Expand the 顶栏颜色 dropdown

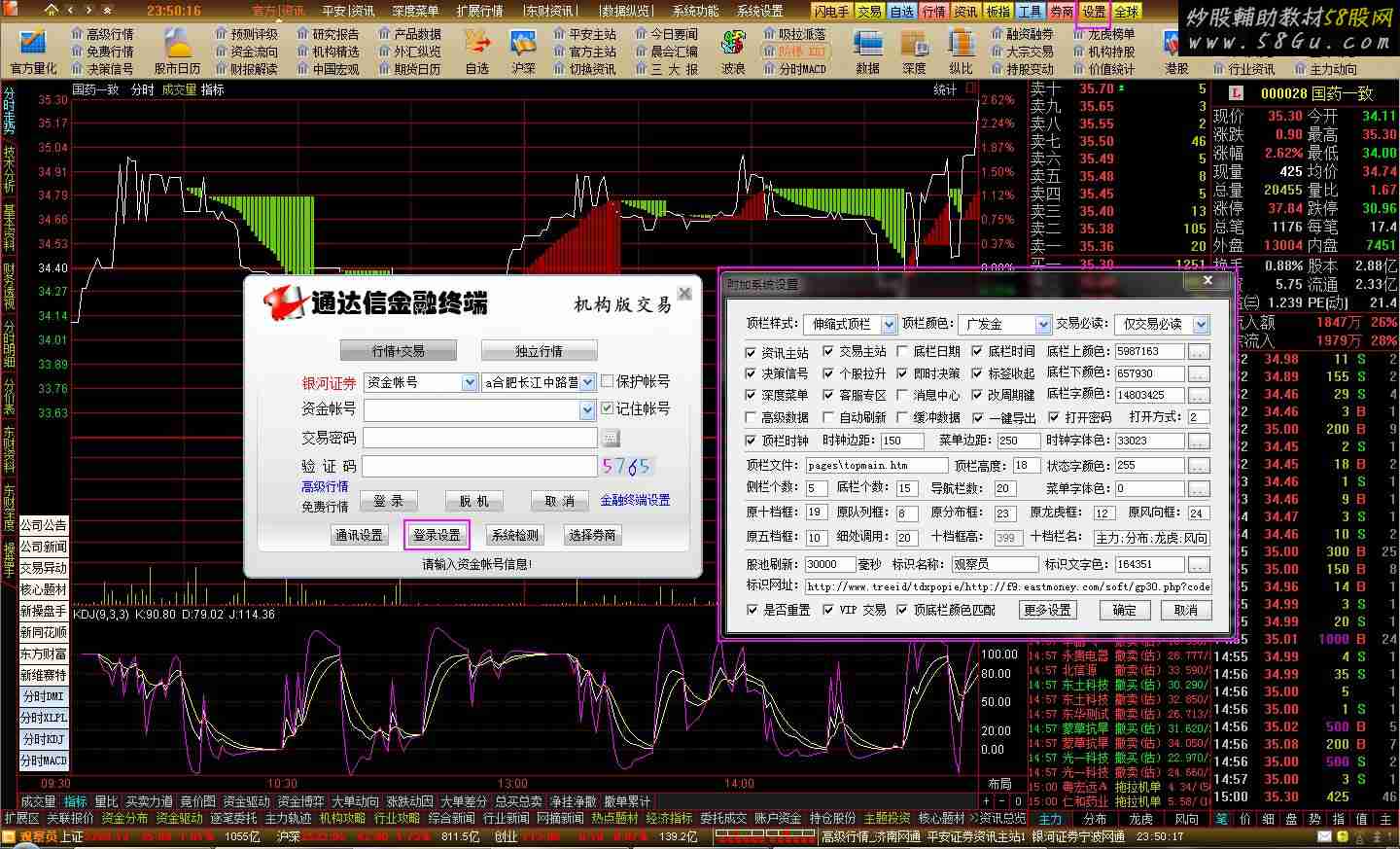click(x=1043, y=324)
